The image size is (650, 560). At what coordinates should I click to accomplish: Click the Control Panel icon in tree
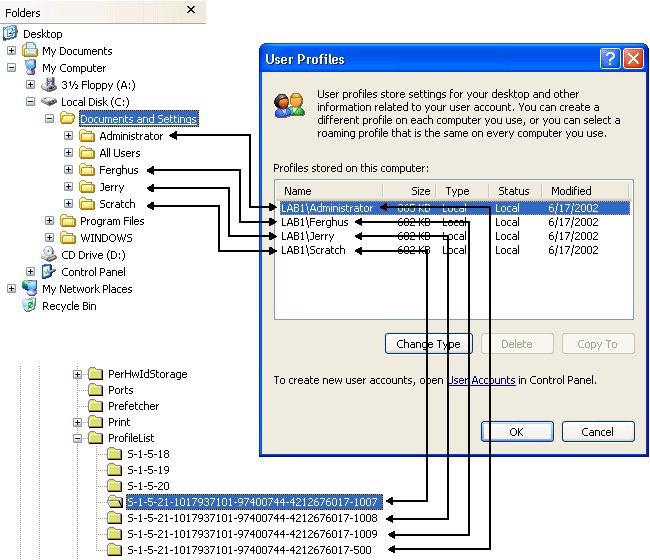pos(49,272)
